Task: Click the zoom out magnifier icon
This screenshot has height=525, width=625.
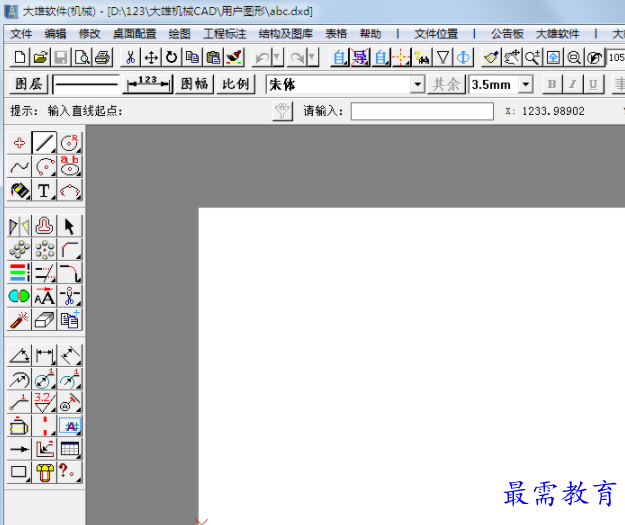Action: 574,58
